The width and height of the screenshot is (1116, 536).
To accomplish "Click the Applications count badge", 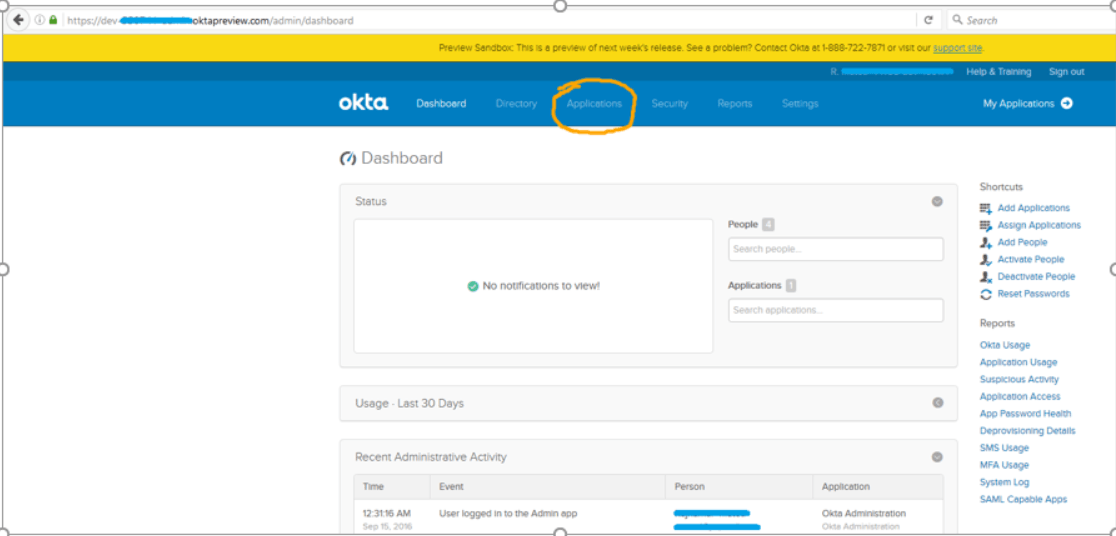I will pyautogui.click(x=791, y=285).
